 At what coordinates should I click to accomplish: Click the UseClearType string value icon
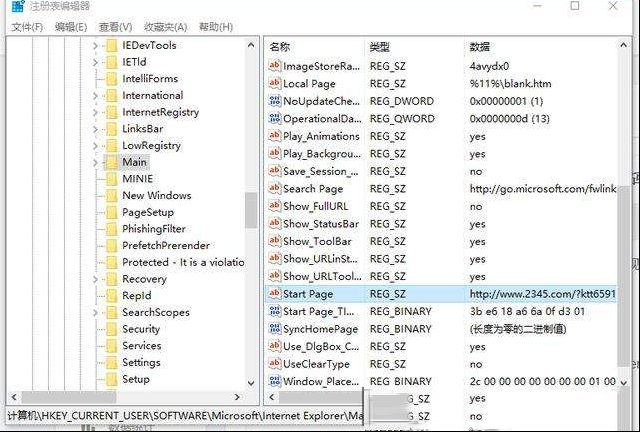pyautogui.click(x=275, y=363)
